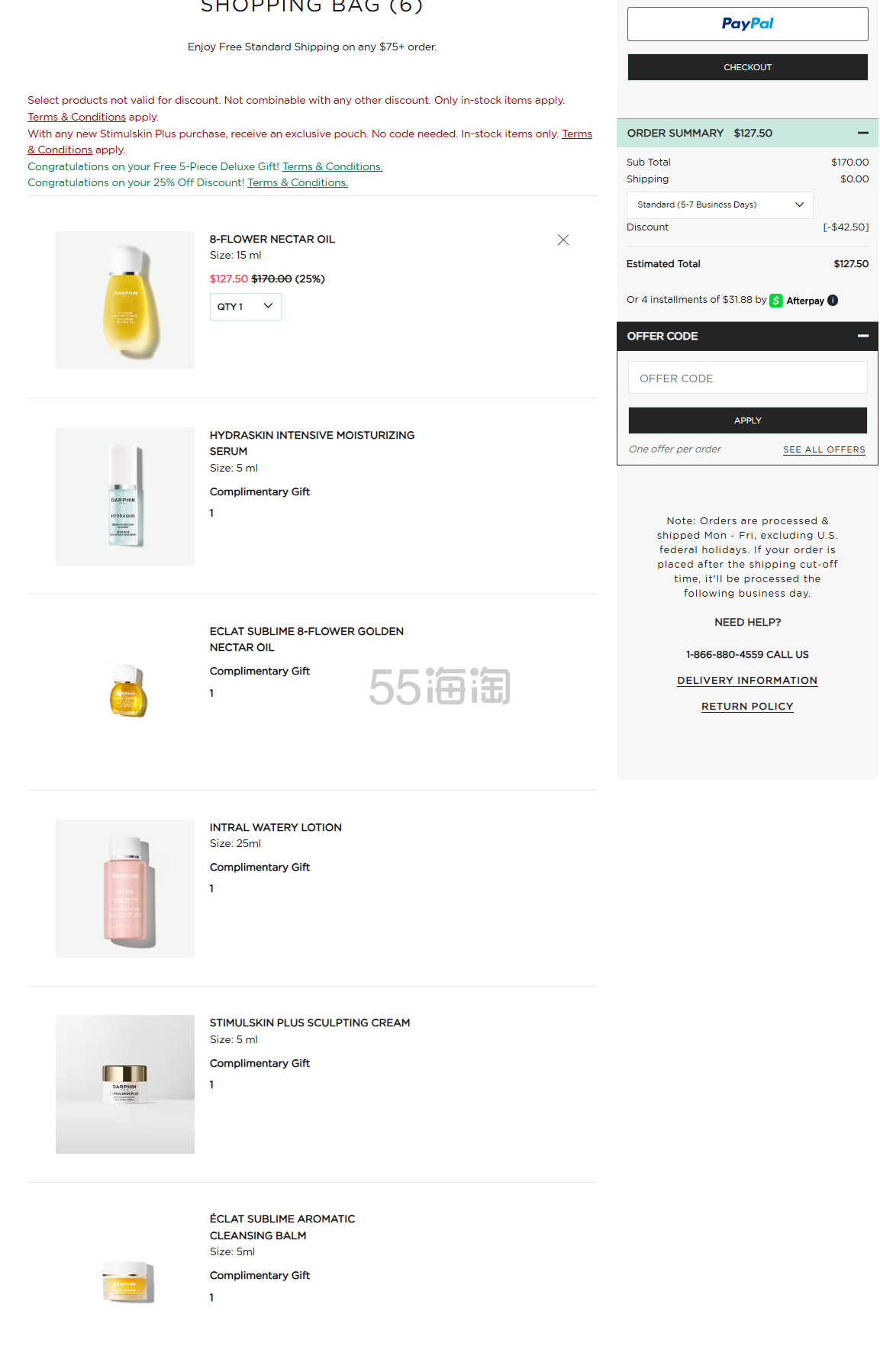Open the Return Policy link
This screenshot has height=1372, width=880.
[747, 707]
